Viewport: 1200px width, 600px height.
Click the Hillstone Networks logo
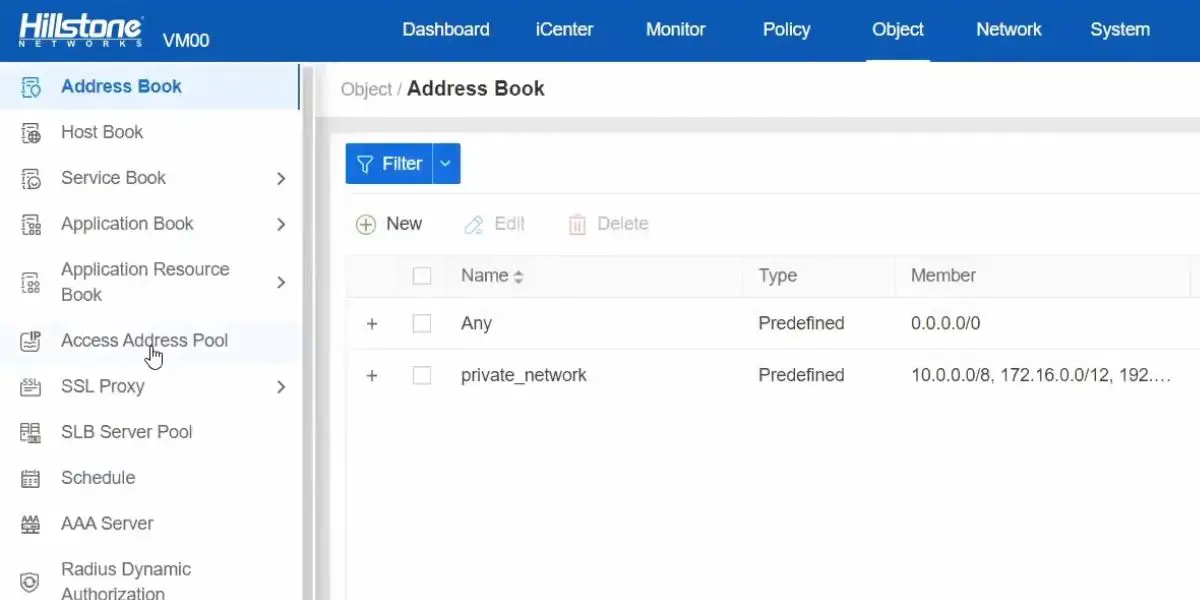pyautogui.click(x=80, y=31)
